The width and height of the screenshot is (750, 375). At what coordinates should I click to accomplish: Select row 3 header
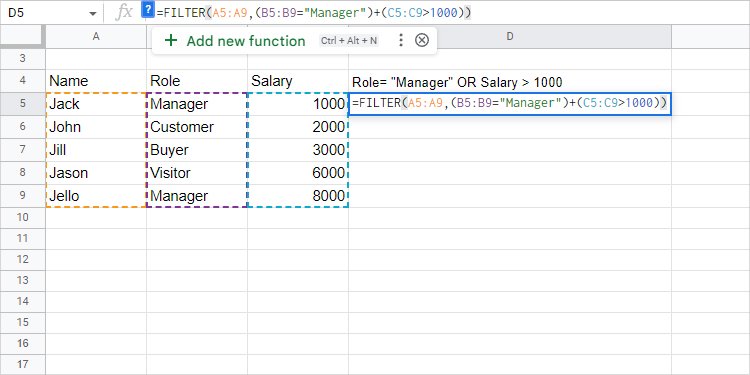point(23,59)
